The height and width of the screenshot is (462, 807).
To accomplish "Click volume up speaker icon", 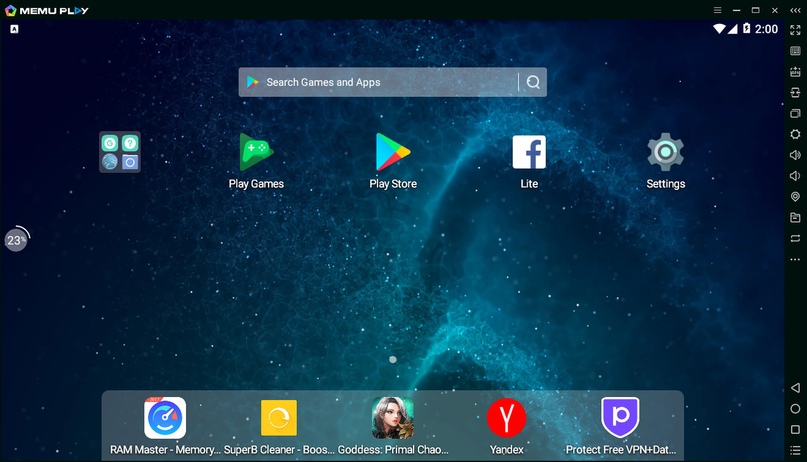I will point(795,155).
